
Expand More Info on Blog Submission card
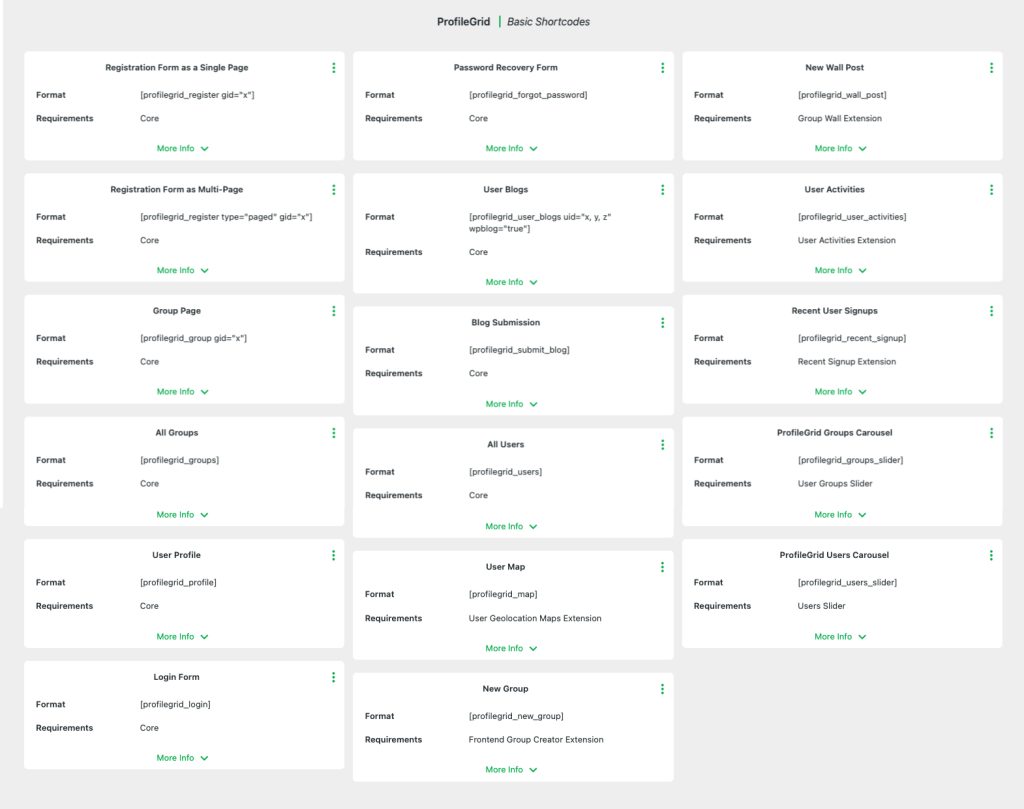pos(512,404)
